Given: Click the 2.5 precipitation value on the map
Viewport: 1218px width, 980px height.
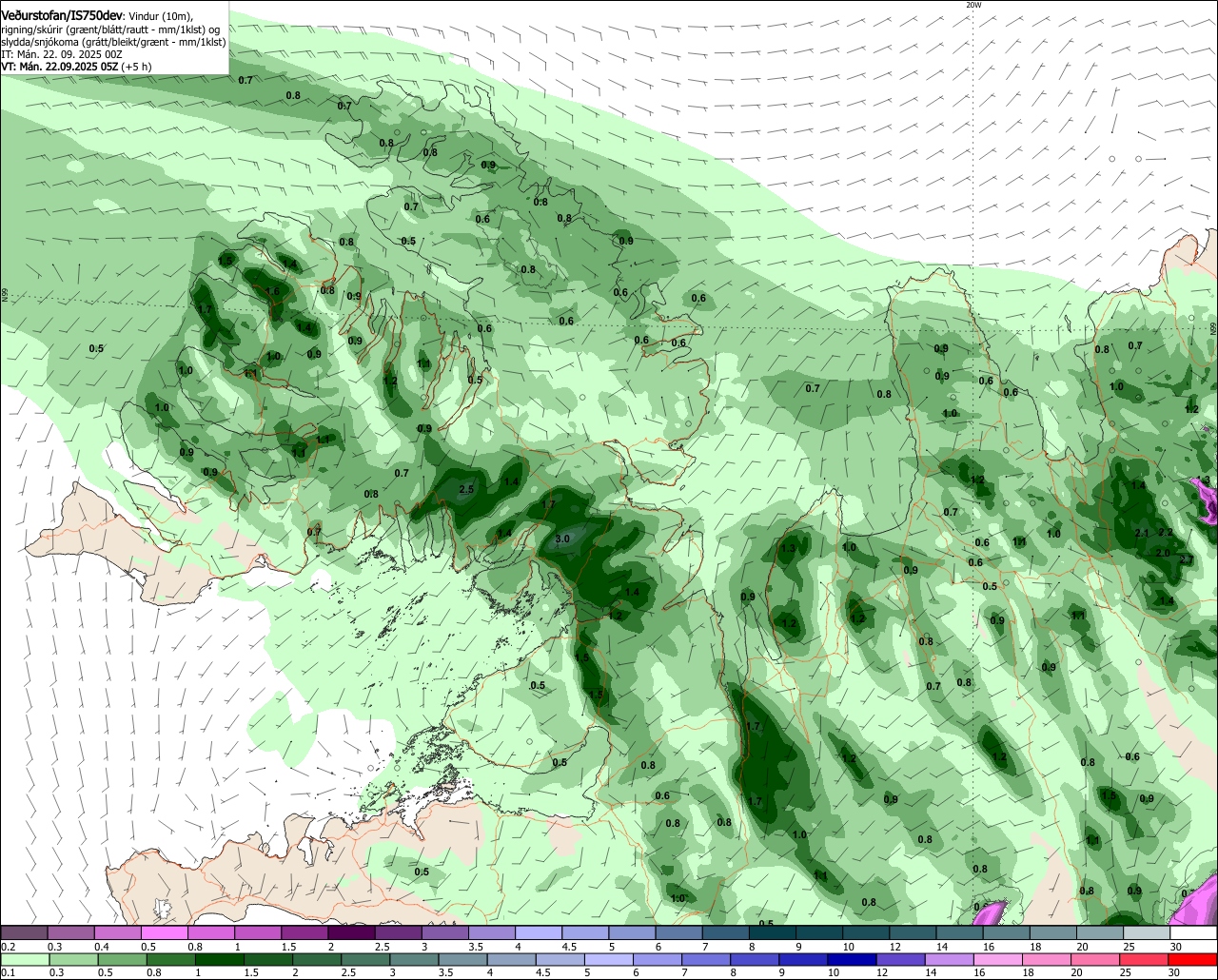Looking at the screenshot, I should 466,489.
